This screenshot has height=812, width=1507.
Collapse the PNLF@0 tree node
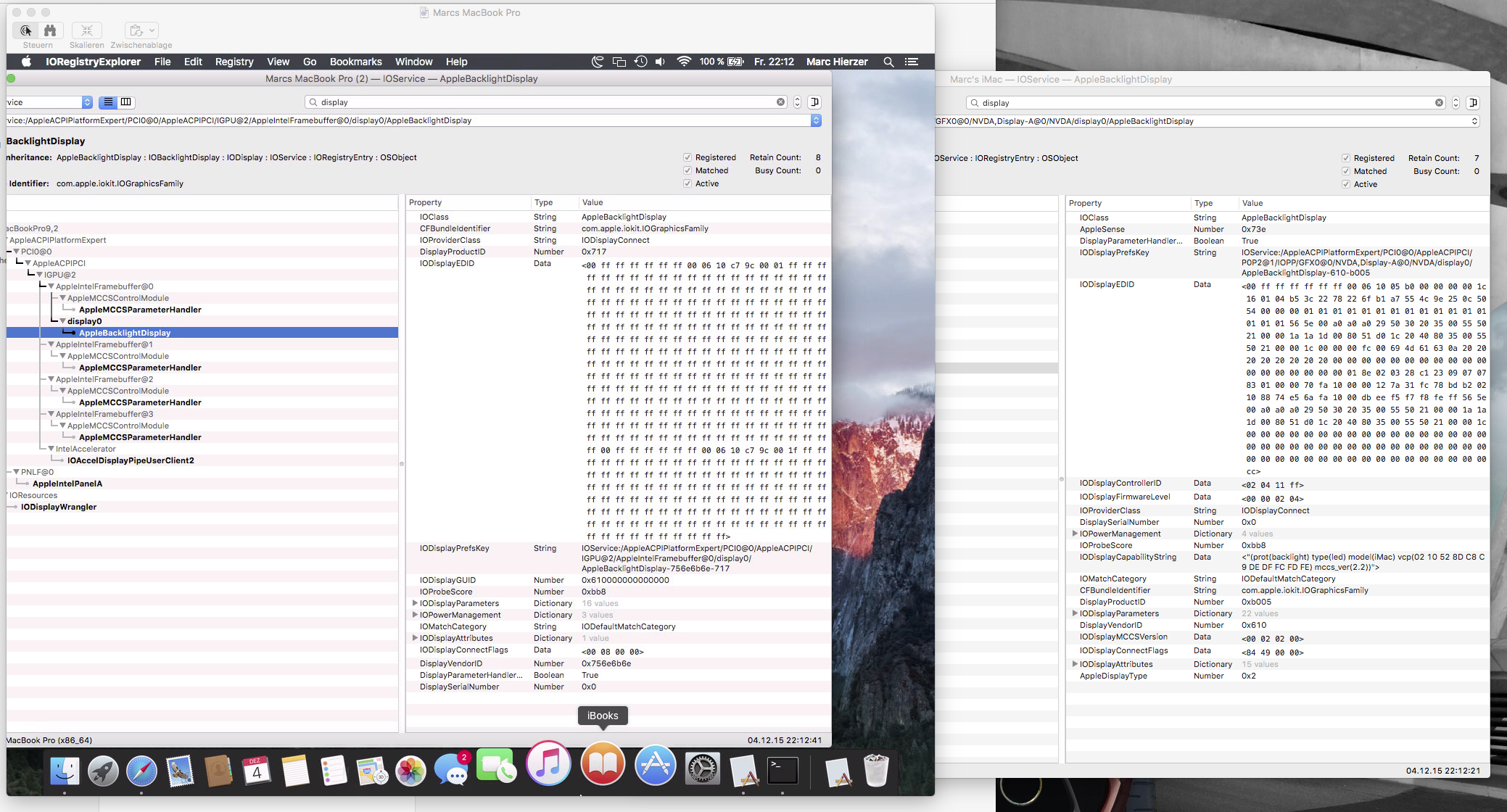click(16, 472)
